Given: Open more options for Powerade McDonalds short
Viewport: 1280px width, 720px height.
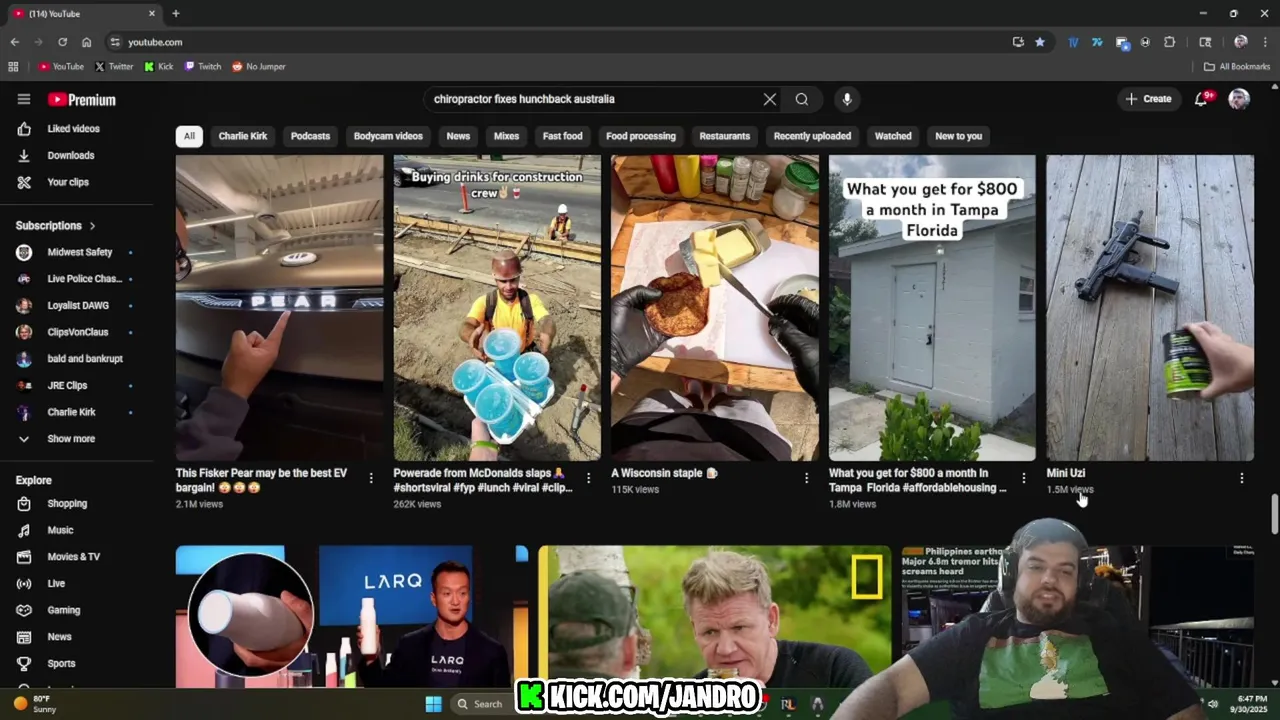Looking at the screenshot, I should [588, 479].
